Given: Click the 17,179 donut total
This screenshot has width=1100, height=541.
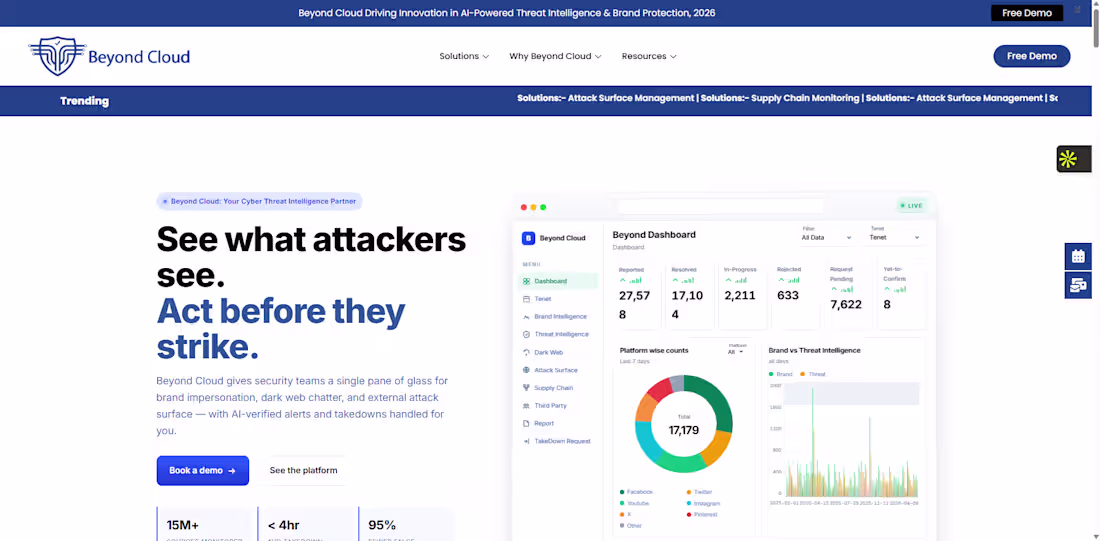Looking at the screenshot, I should click(683, 430).
